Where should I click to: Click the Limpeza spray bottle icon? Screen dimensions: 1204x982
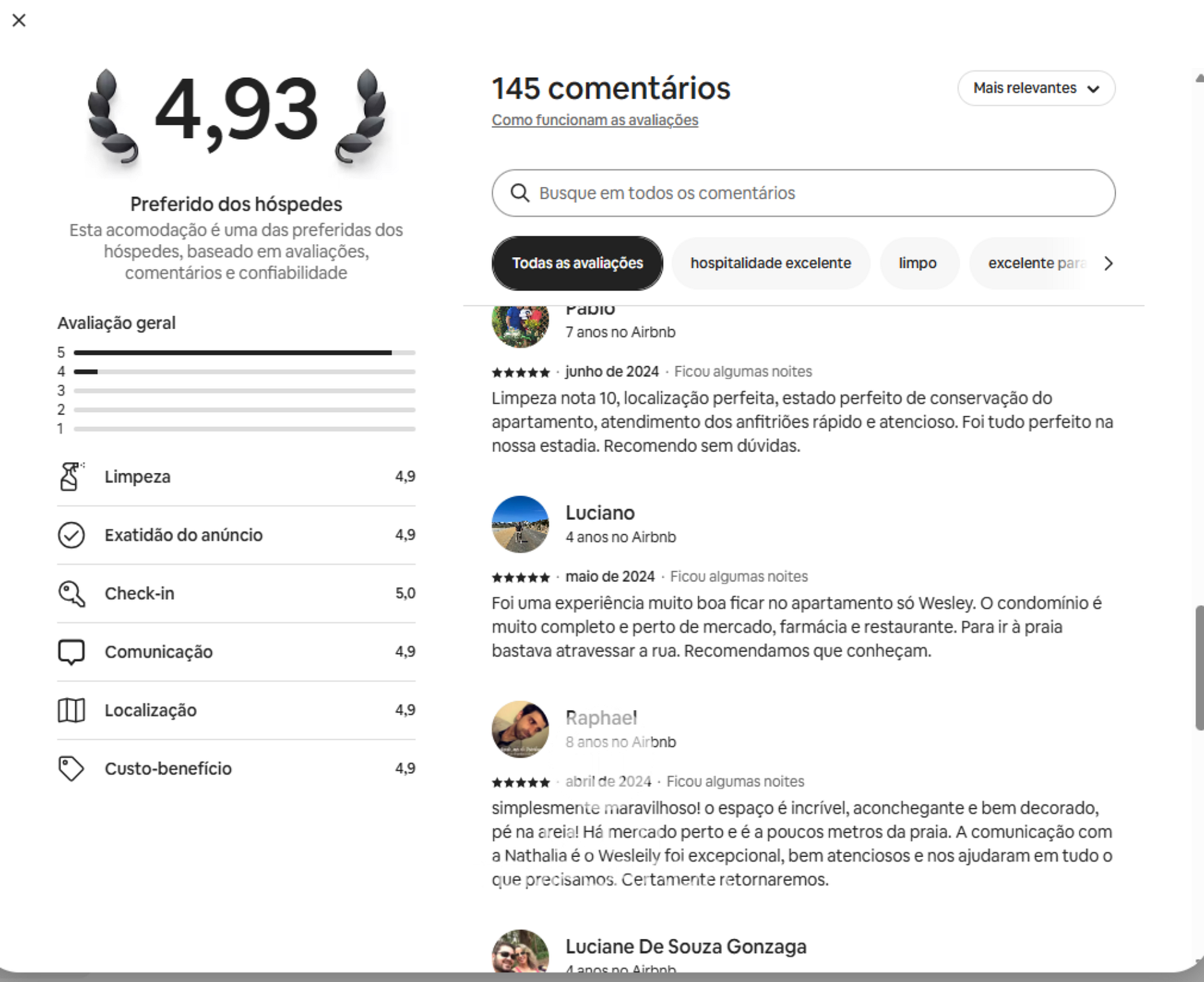(71, 477)
